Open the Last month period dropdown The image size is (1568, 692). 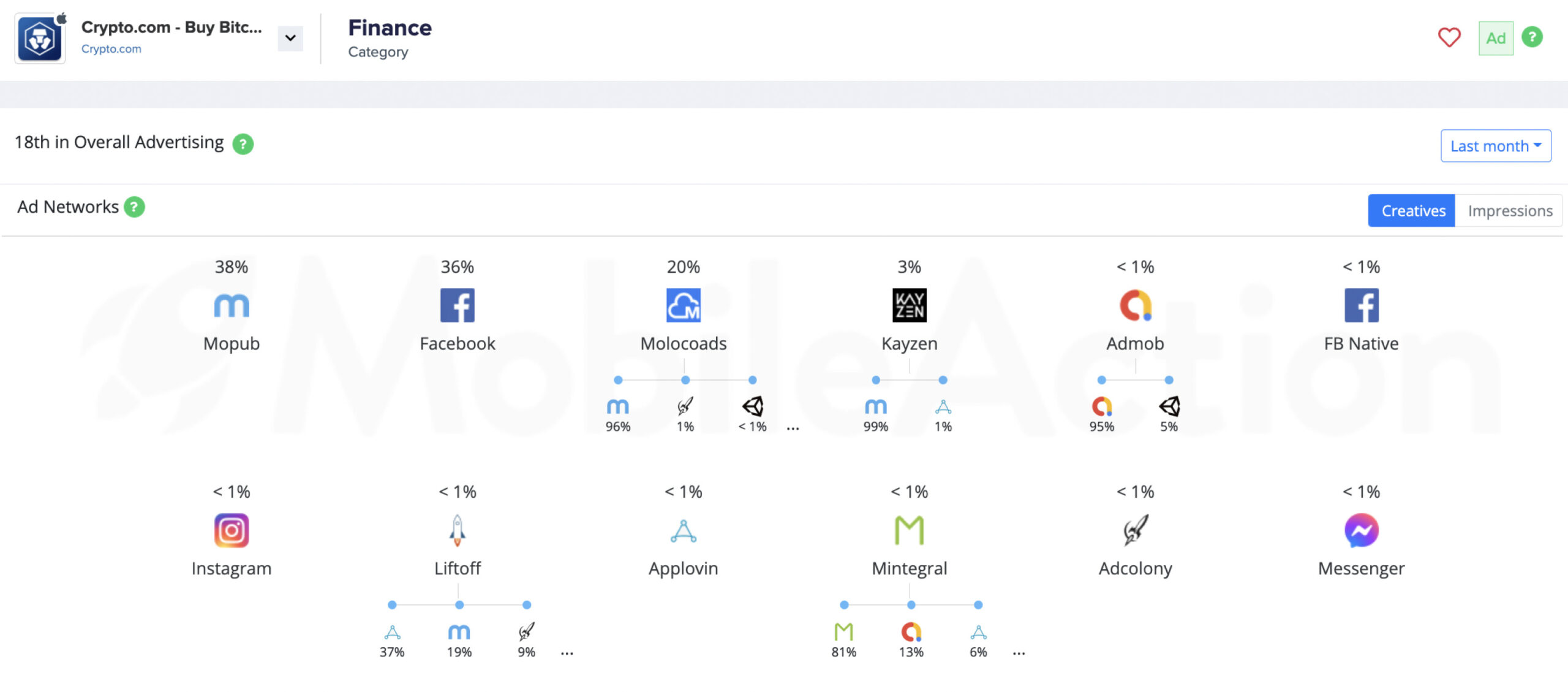(x=1496, y=146)
